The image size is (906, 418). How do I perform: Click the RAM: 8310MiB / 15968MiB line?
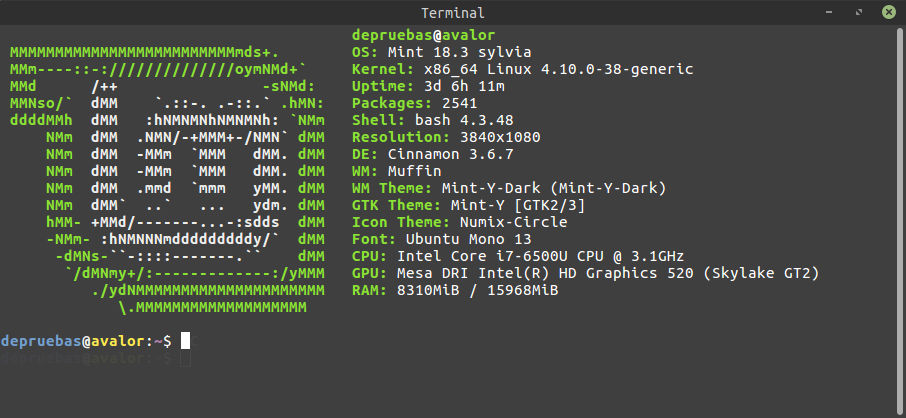(x=455, y=290)
